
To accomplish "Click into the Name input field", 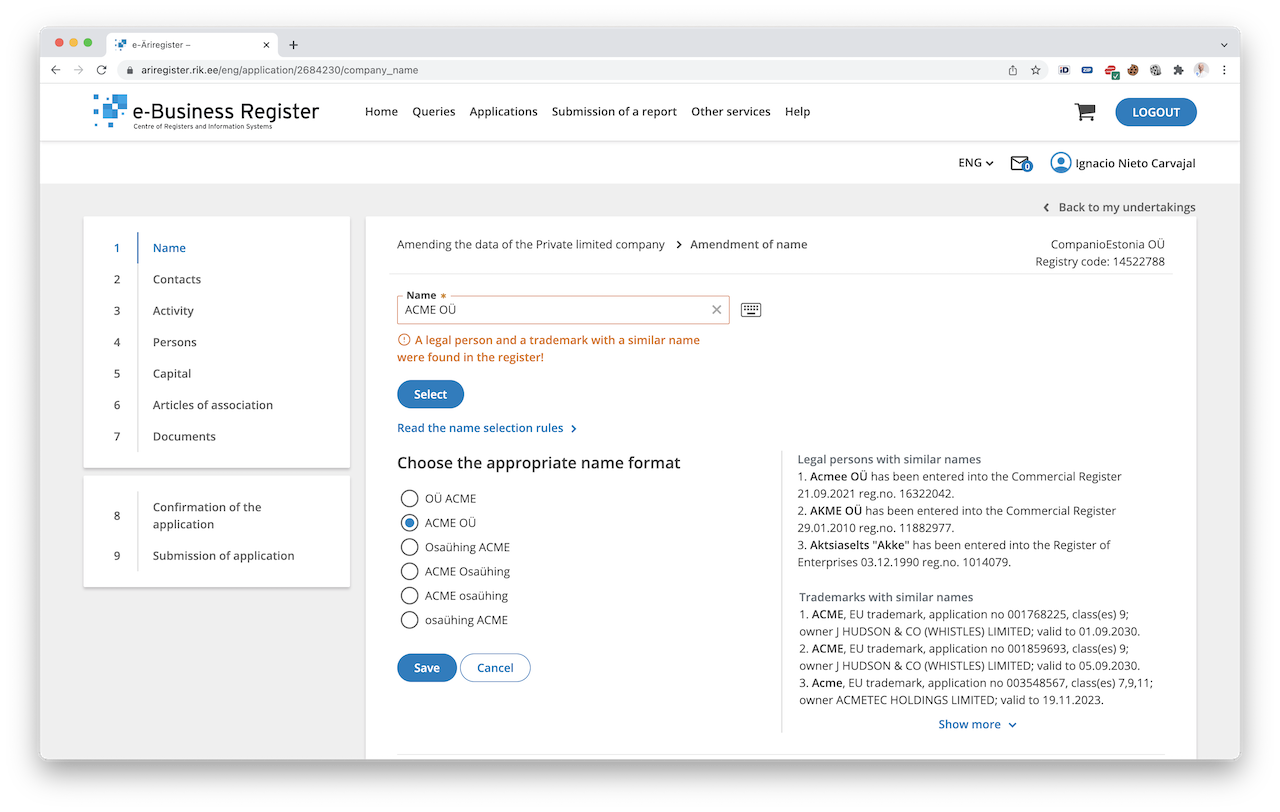I will pos(550,310).
